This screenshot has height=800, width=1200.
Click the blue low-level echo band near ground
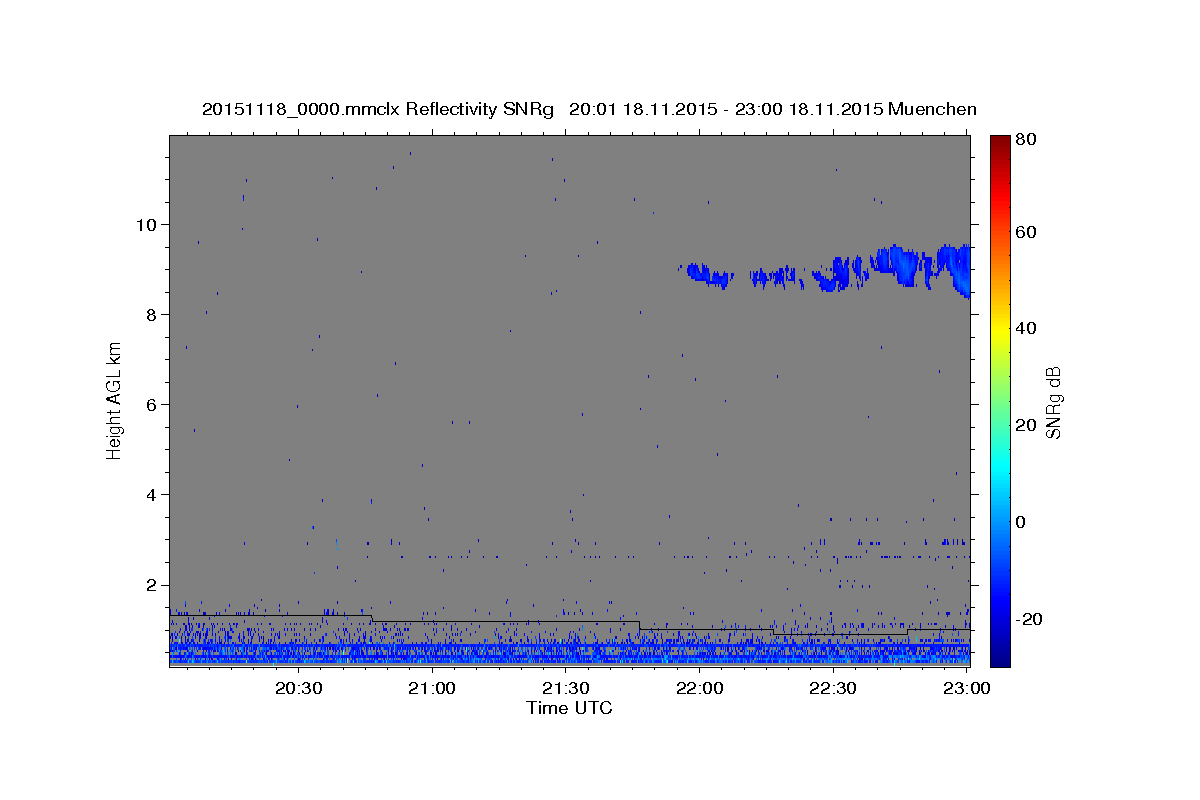(569, 653)
